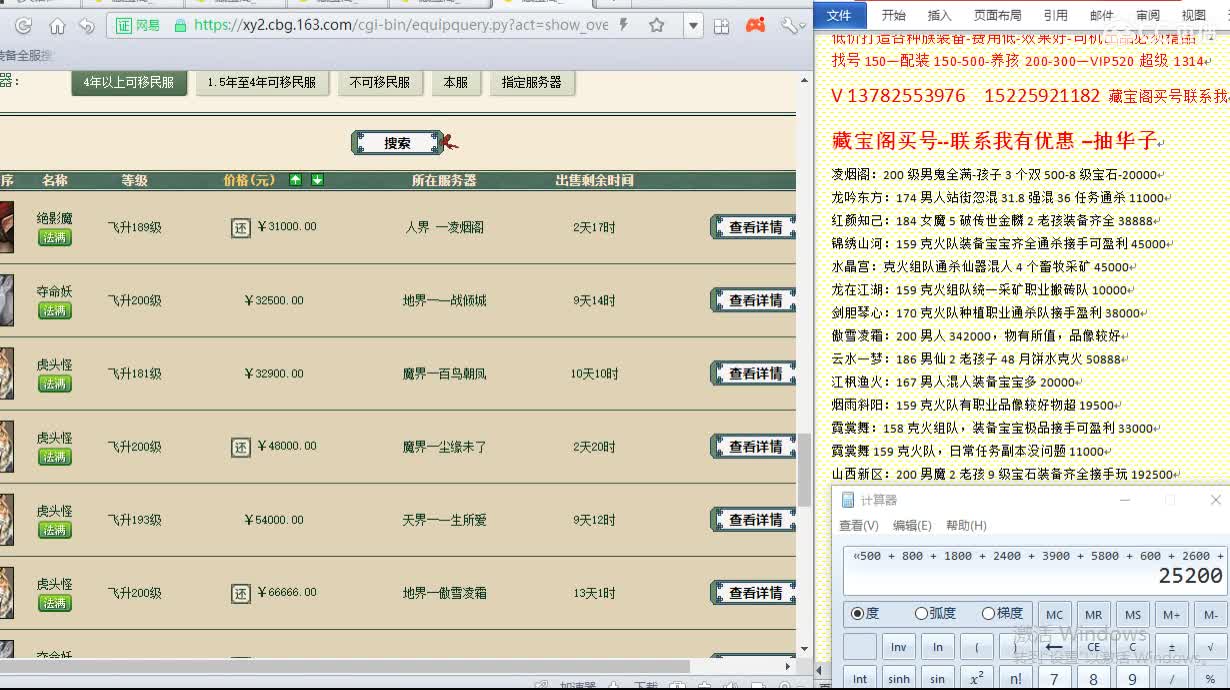The height and width of the screenshot is (690, 1230).
Task: Click calculator MS memory store key
Action: point(1133,615)
